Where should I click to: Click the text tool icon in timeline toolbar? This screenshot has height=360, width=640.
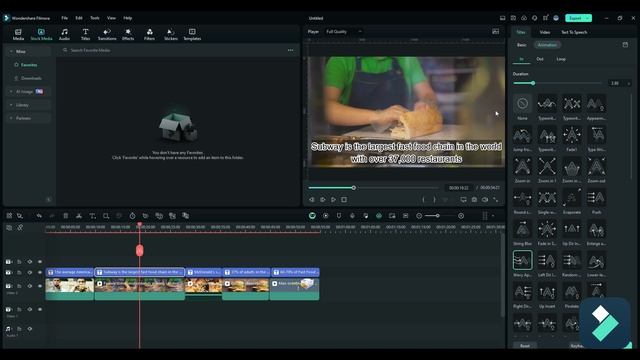pos(92,216)
